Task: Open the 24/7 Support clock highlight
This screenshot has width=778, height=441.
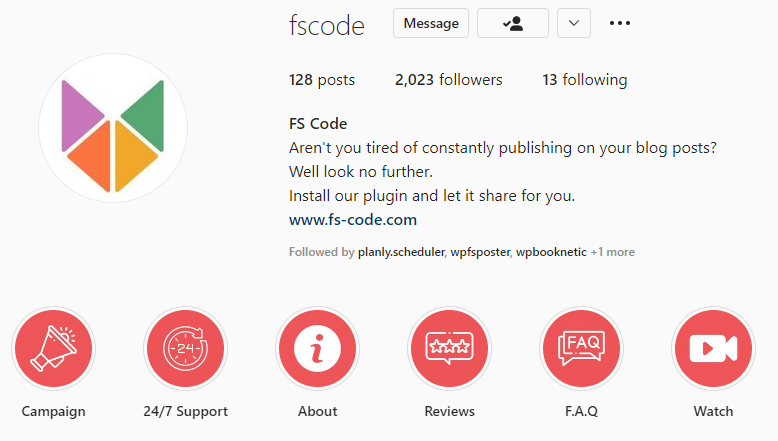Action: point(186,348)
